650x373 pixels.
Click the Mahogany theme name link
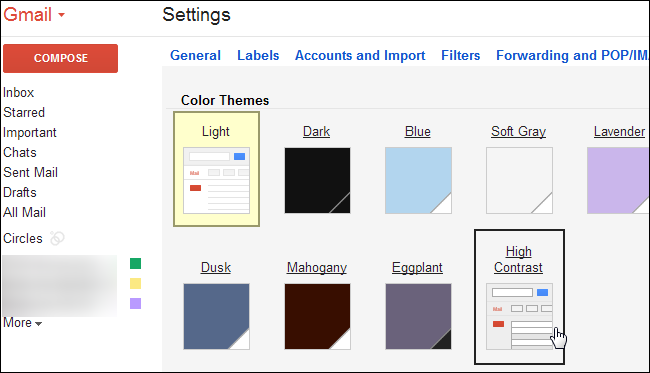pos(317,268)
